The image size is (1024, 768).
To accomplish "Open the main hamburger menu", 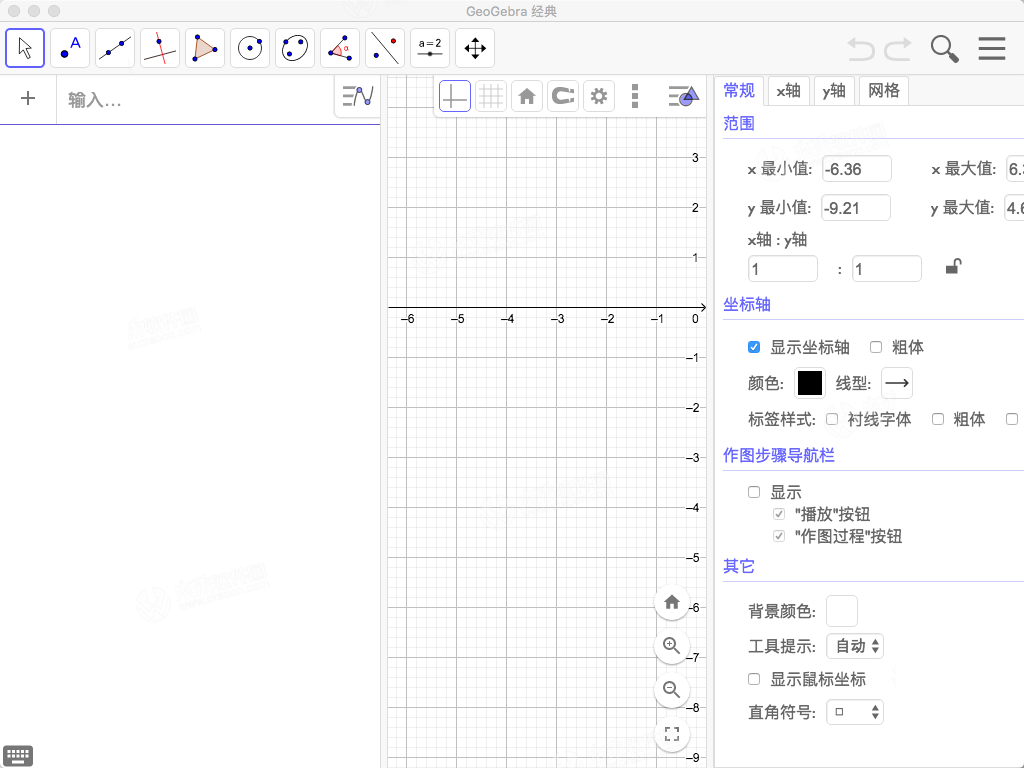I will [991, 49].
